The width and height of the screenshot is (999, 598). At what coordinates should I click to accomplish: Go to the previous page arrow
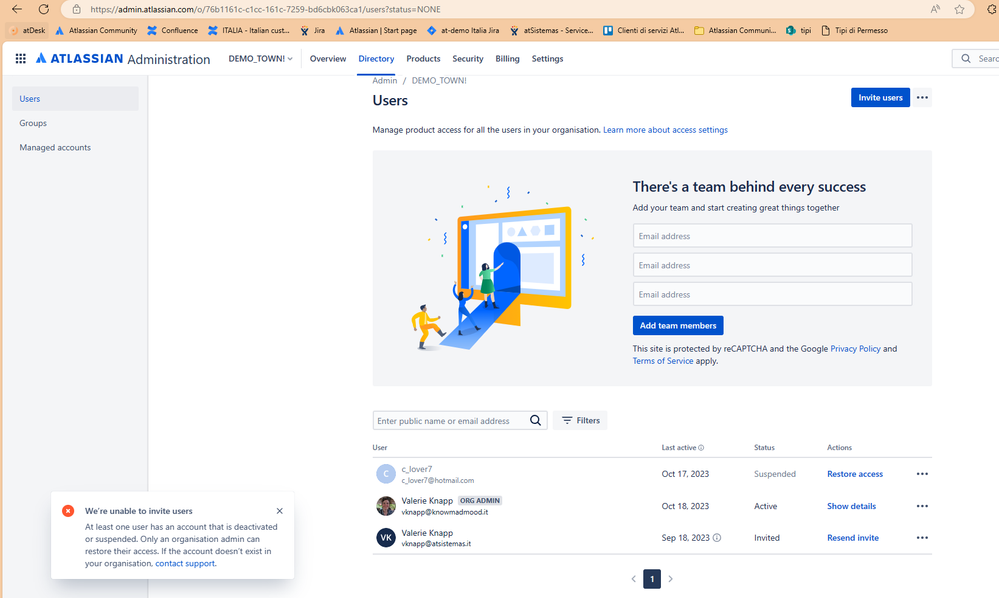633,579
